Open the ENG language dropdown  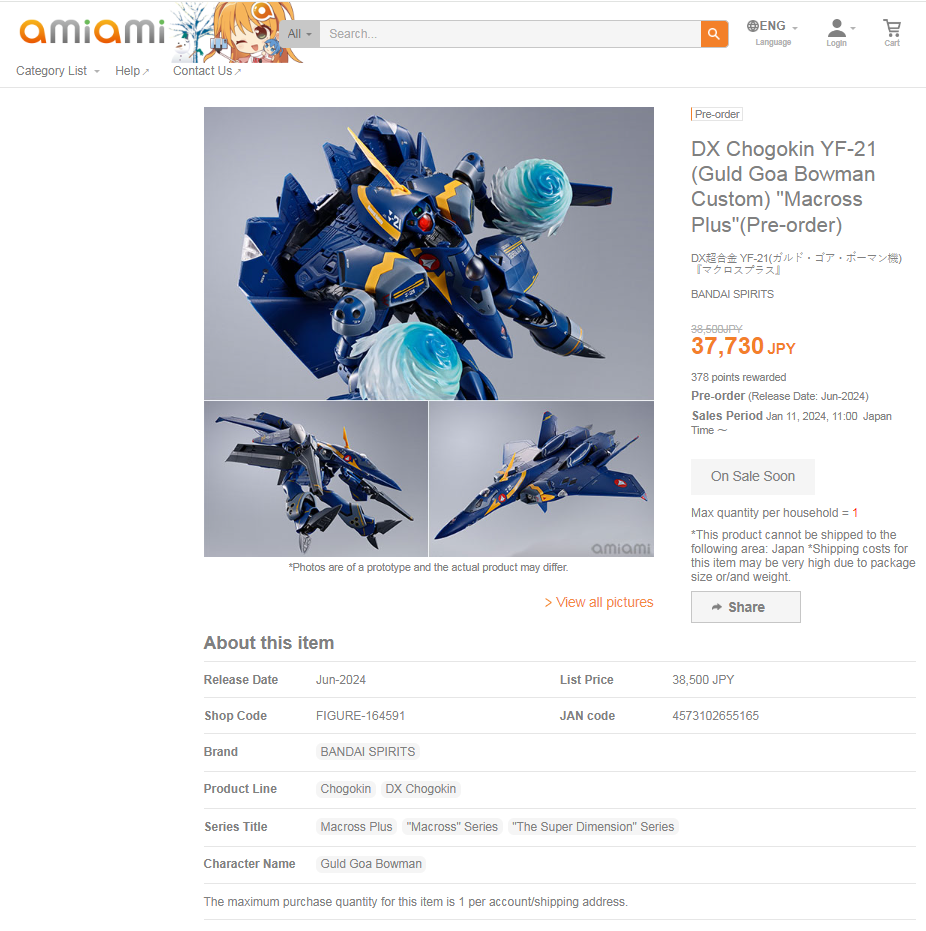tap(772, 27)
